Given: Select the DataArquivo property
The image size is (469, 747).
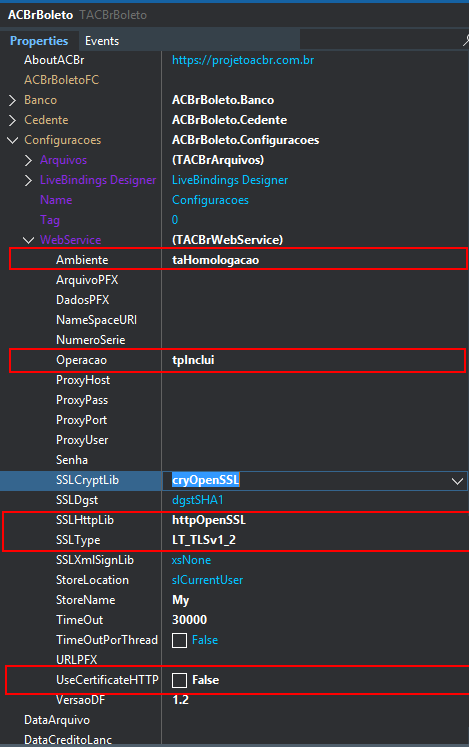Looking at the screenshot, I should [57, 720].
